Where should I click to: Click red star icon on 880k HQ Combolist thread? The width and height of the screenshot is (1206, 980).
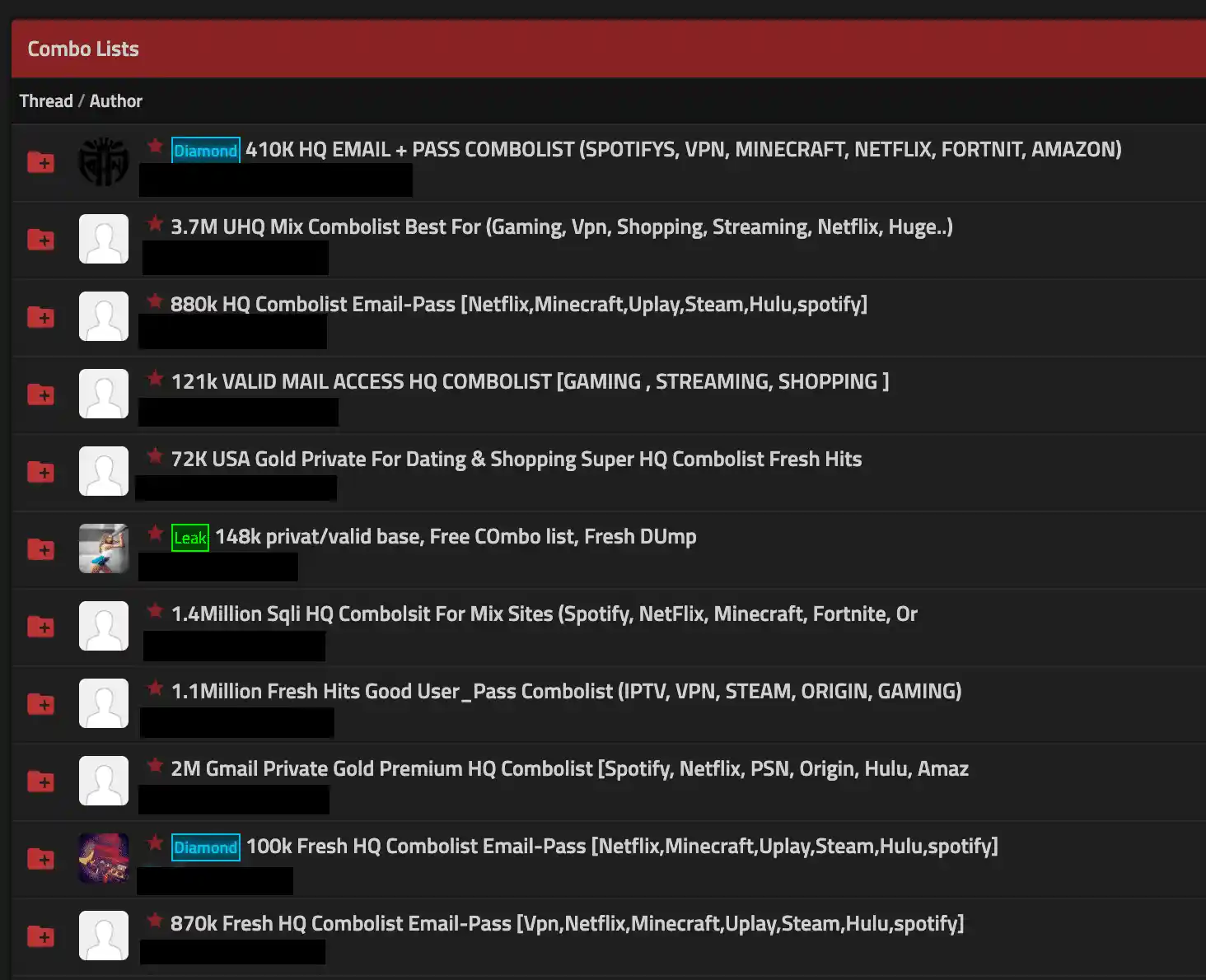click(155, 301)
